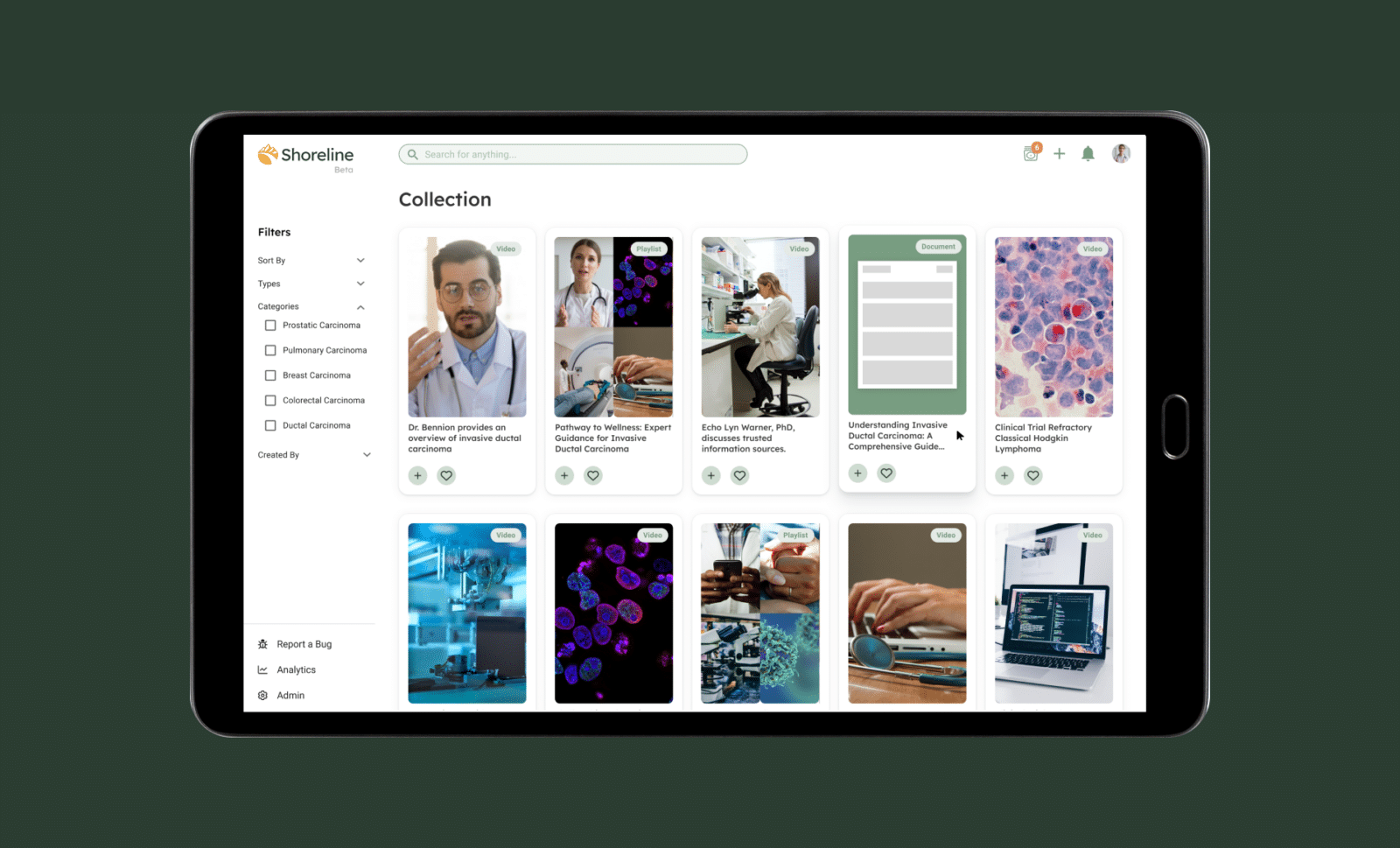The height and width of the screenshot is (848, 1400).
Task: Add Clinical Trial Refractory video with plus
Action: tap(1004, 476)
